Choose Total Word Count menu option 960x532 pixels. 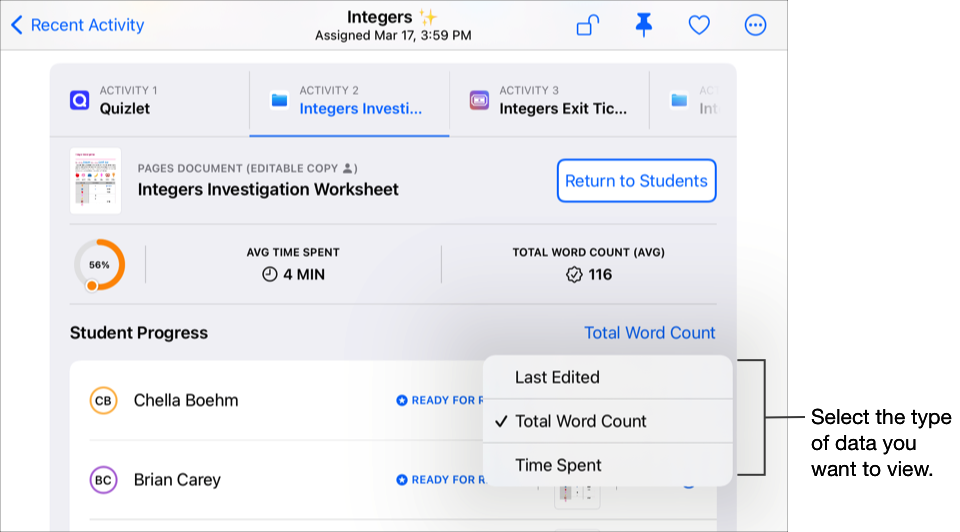608,421
